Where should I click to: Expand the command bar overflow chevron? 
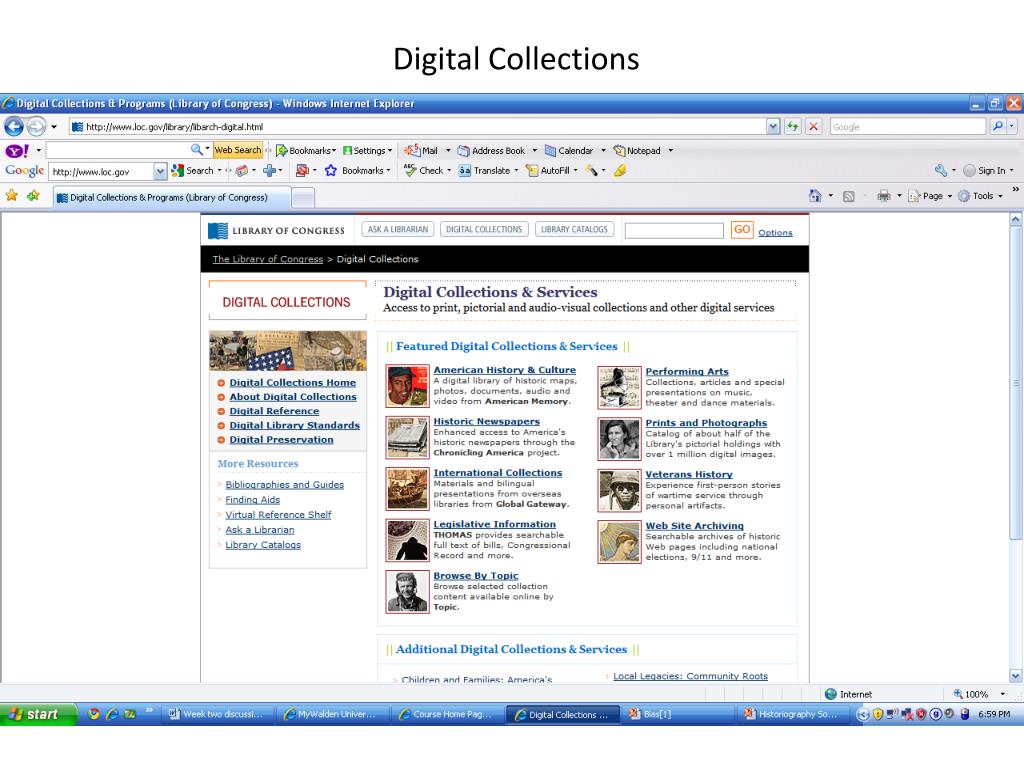click(x=1016, y=189)
